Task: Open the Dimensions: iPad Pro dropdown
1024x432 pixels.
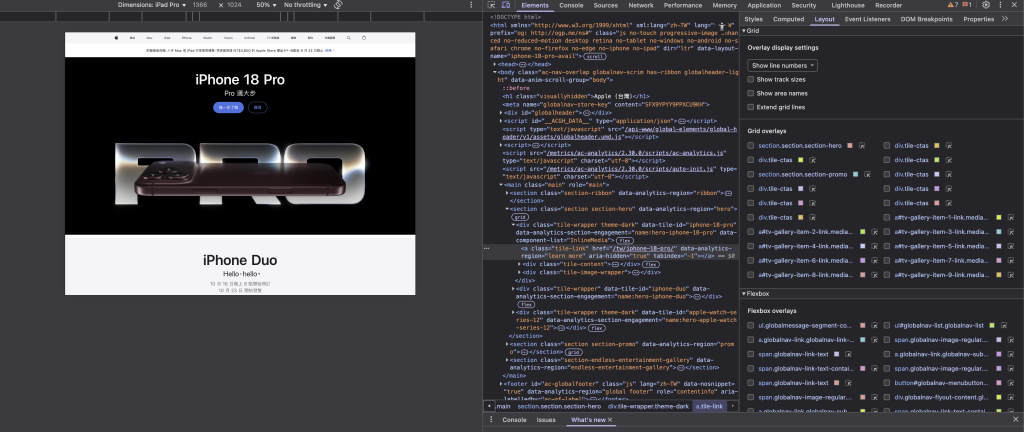Action: click(152, 5)
